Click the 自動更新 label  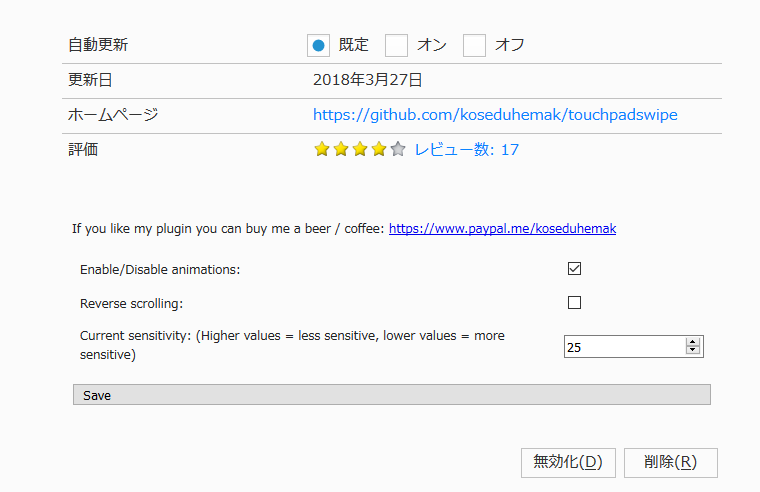coord(98,45)
